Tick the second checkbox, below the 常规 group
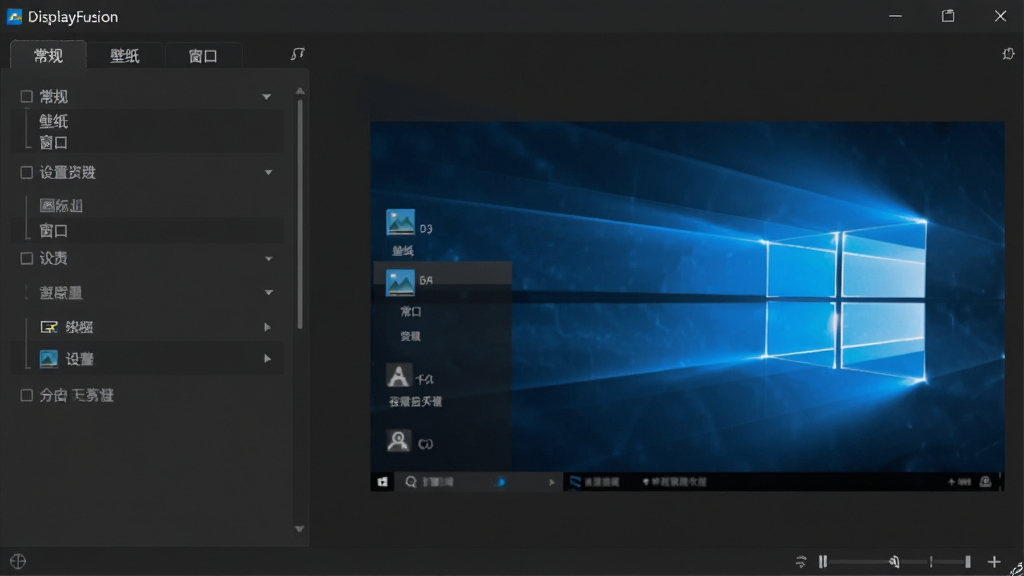 [x=26, y=172]
